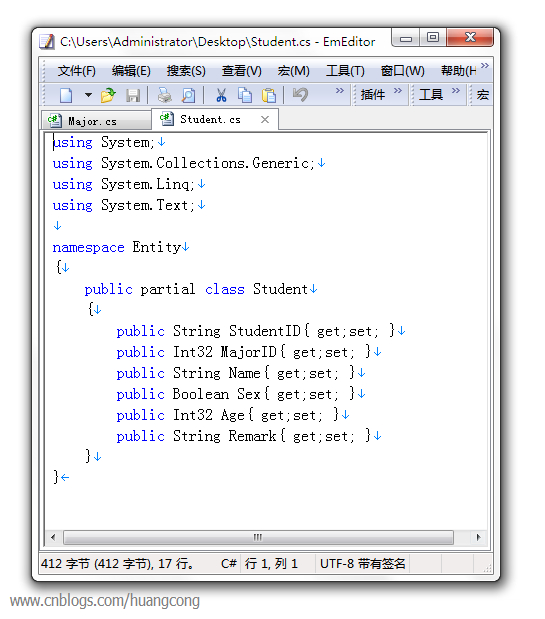Click the scroll left arrow
The width and height of the screenshot is (545, 619).
pos(53,537)
